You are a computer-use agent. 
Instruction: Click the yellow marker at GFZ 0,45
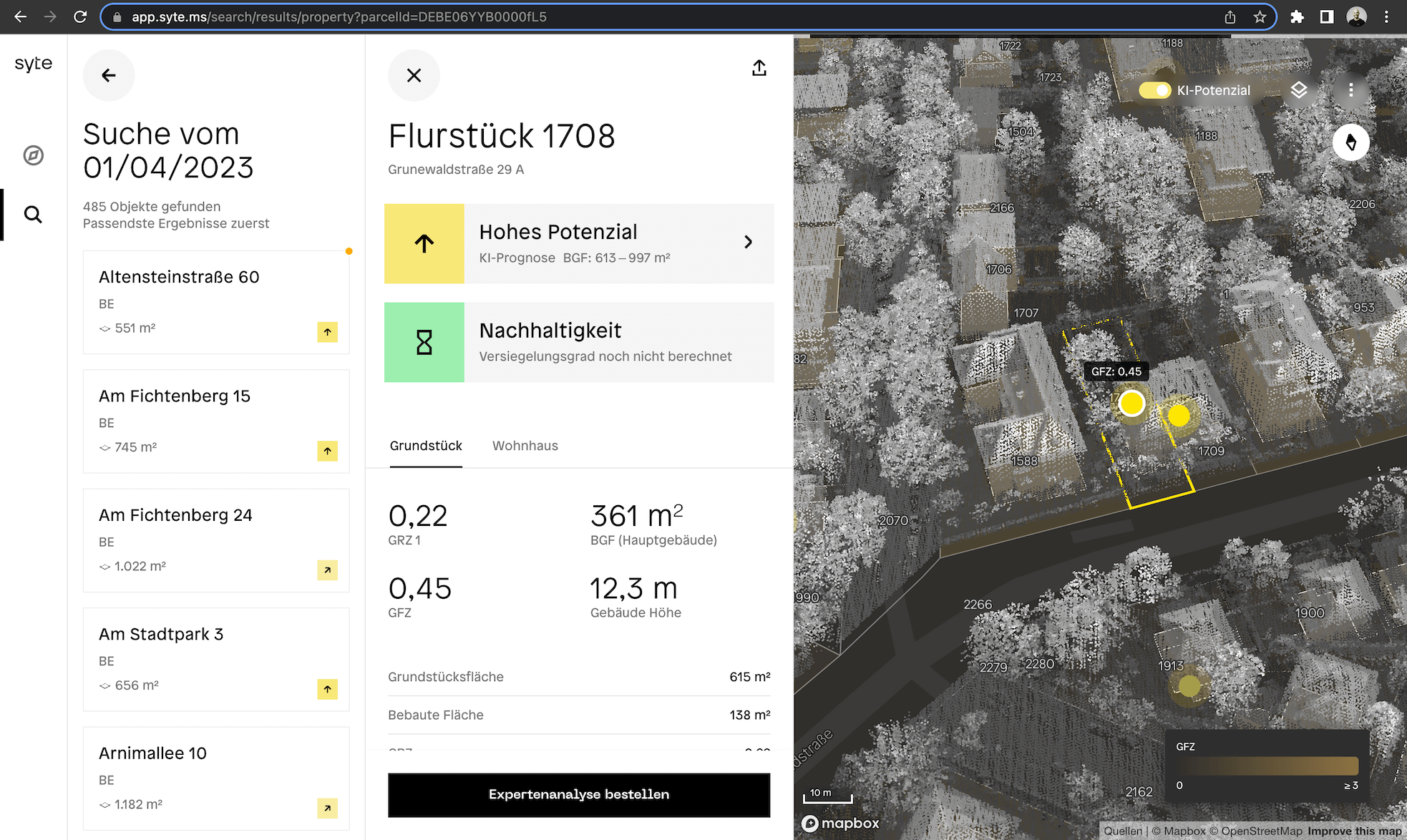tap(1131, 404)
